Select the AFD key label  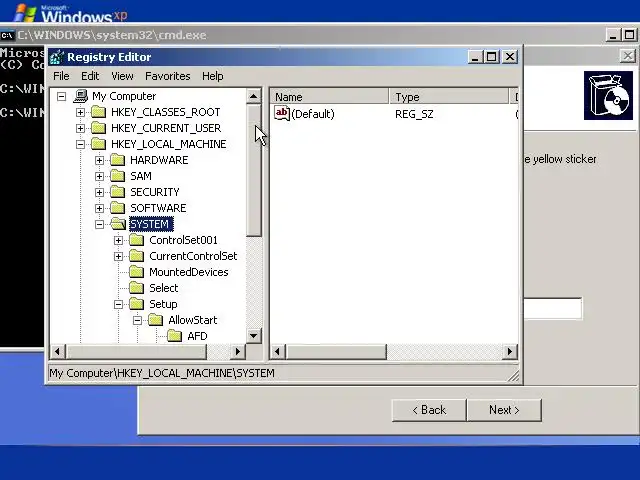pos(197,336)
